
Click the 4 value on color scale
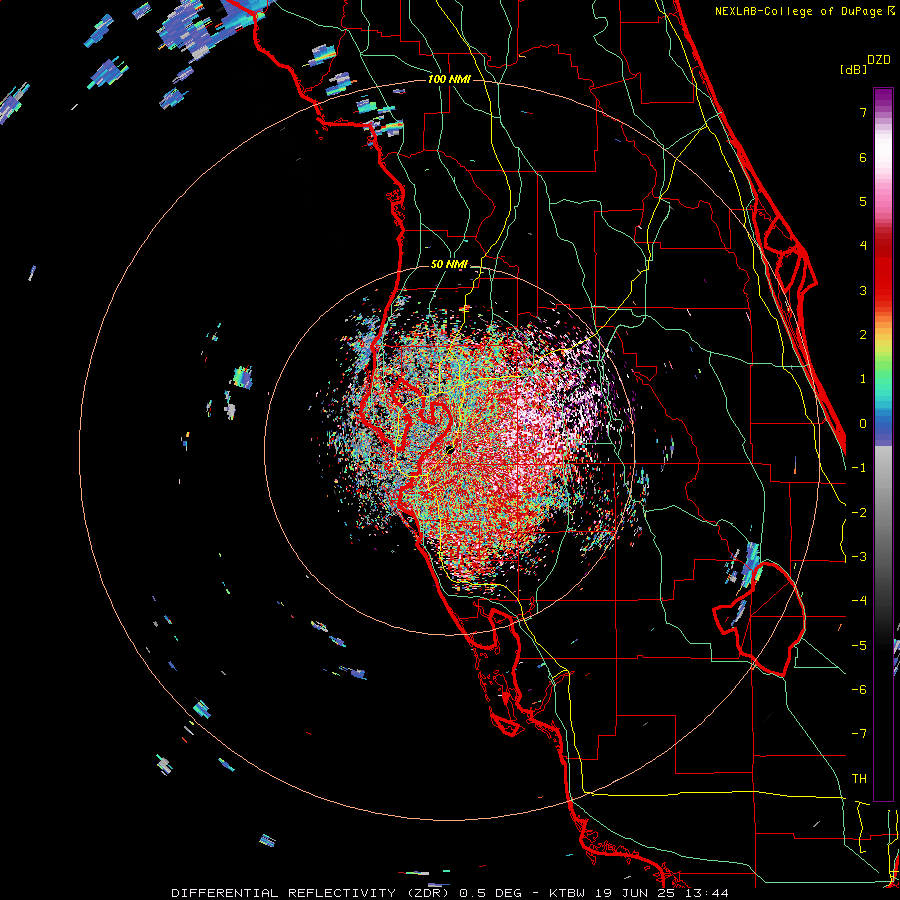point(863,246)
